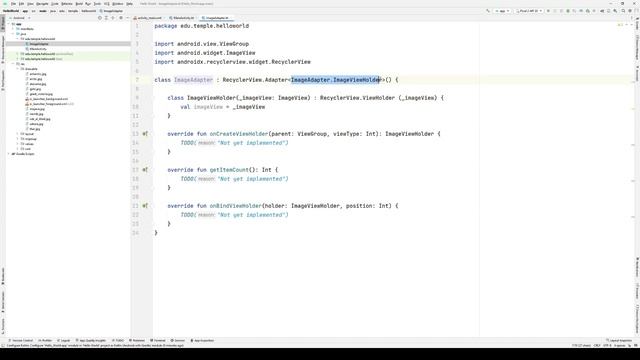Image resolution: width=640 pixels, height=360 pixels.
Task: Open TODO tool window
Action: [x=118, y=340]
